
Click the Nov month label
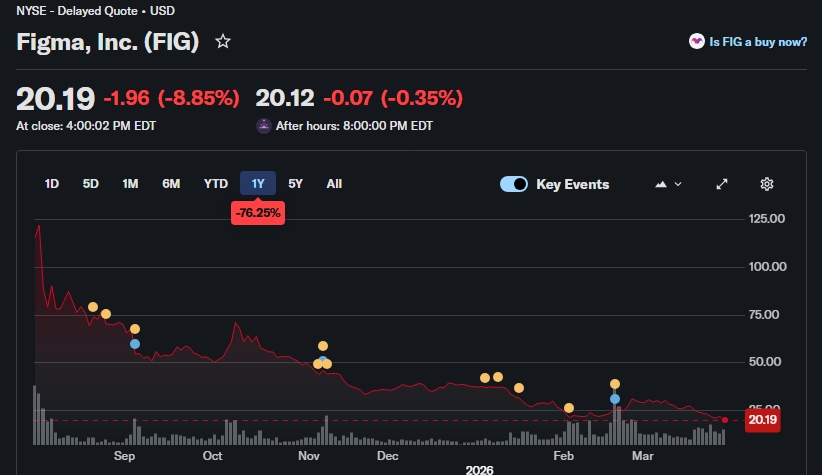(x=309, y=456)
